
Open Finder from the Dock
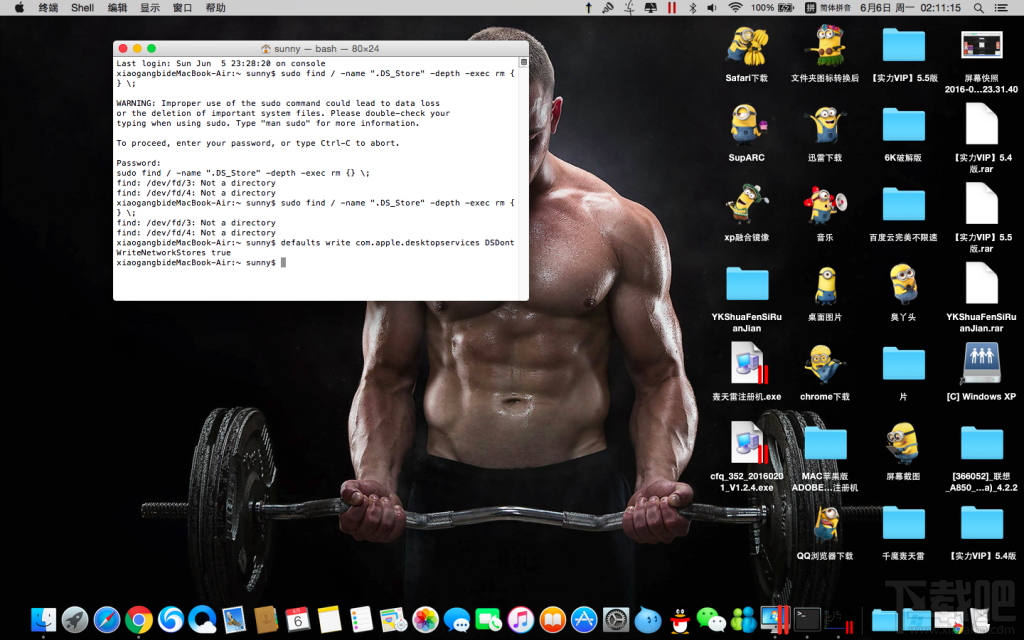[44, 619]
